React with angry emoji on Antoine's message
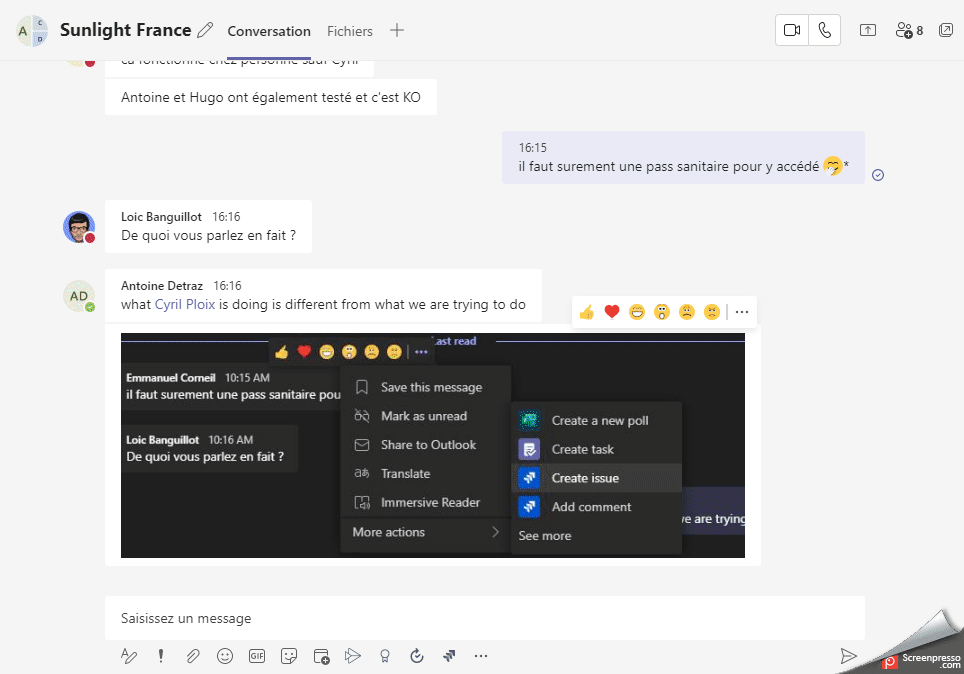 point(711,312)
